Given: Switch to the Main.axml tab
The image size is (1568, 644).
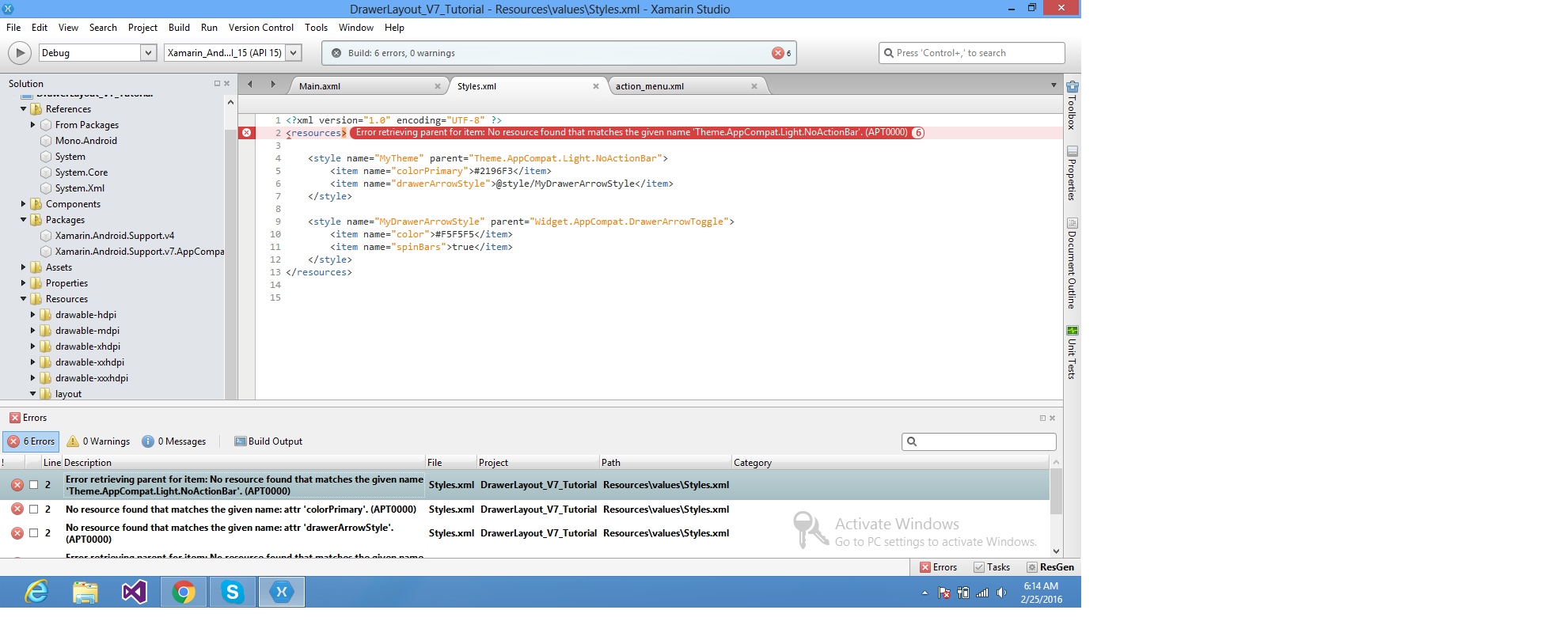Looking at the screenshot, I should click(x=320, y=86).
